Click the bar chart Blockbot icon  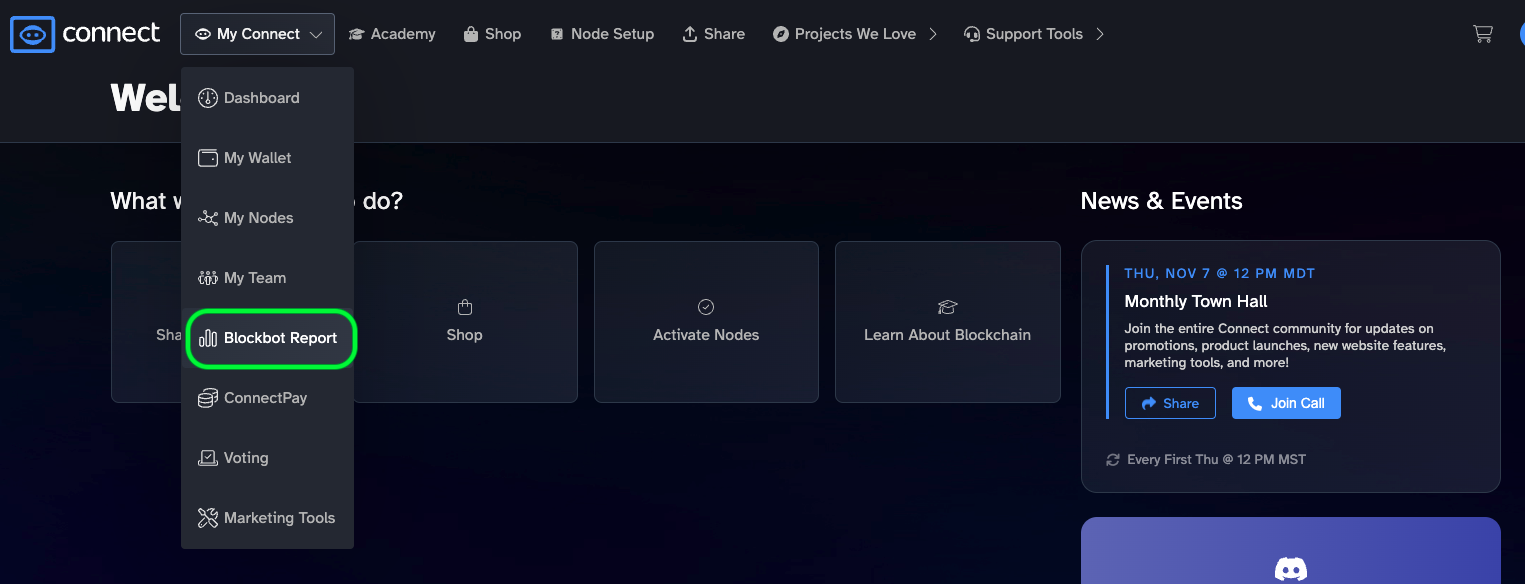click(208, 338)
